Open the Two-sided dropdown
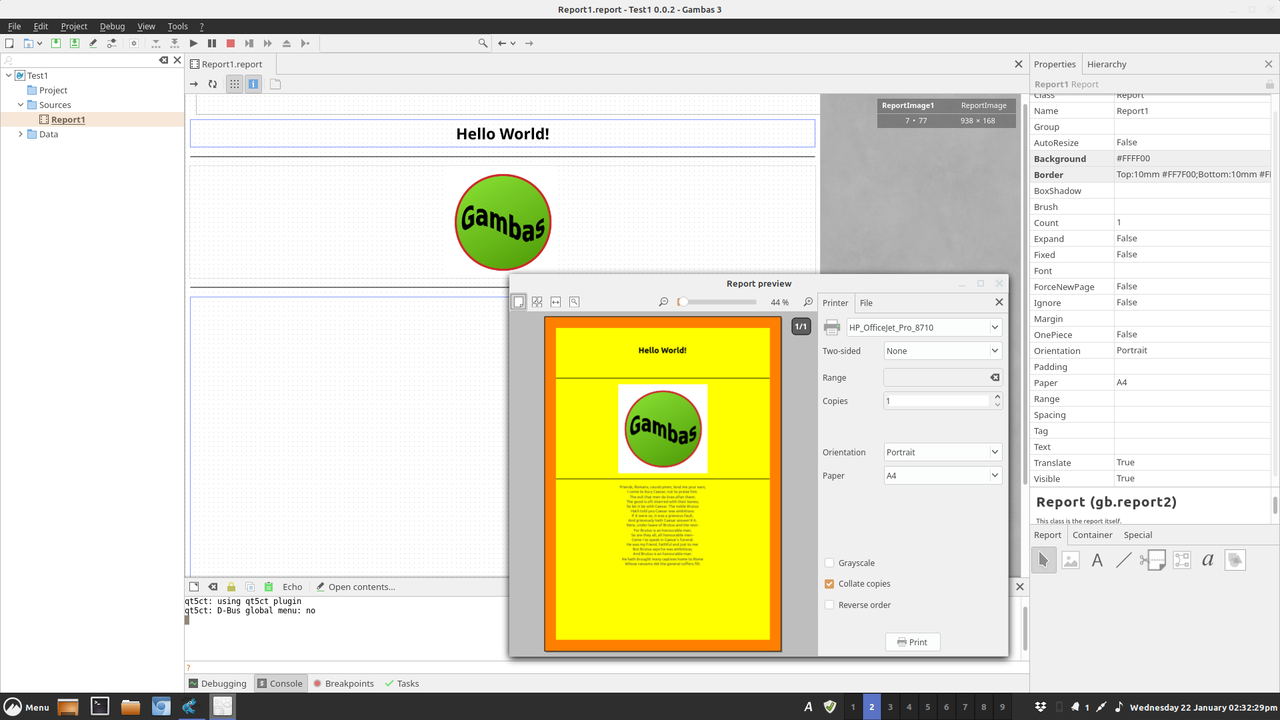Viewport: 1280px width, 720px height. coord(942,351)
